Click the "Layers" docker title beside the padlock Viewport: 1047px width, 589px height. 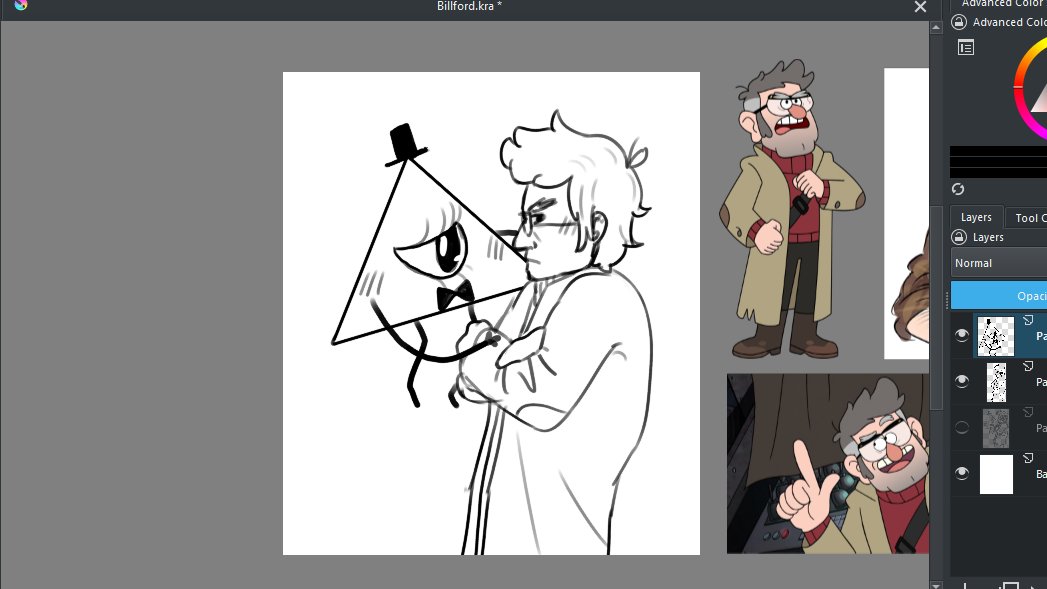988,237
